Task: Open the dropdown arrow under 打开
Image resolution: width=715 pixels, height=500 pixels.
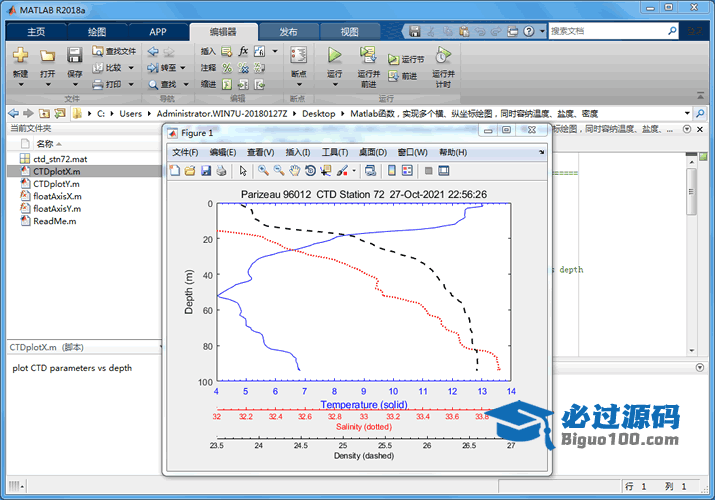Action: [47, 85]
